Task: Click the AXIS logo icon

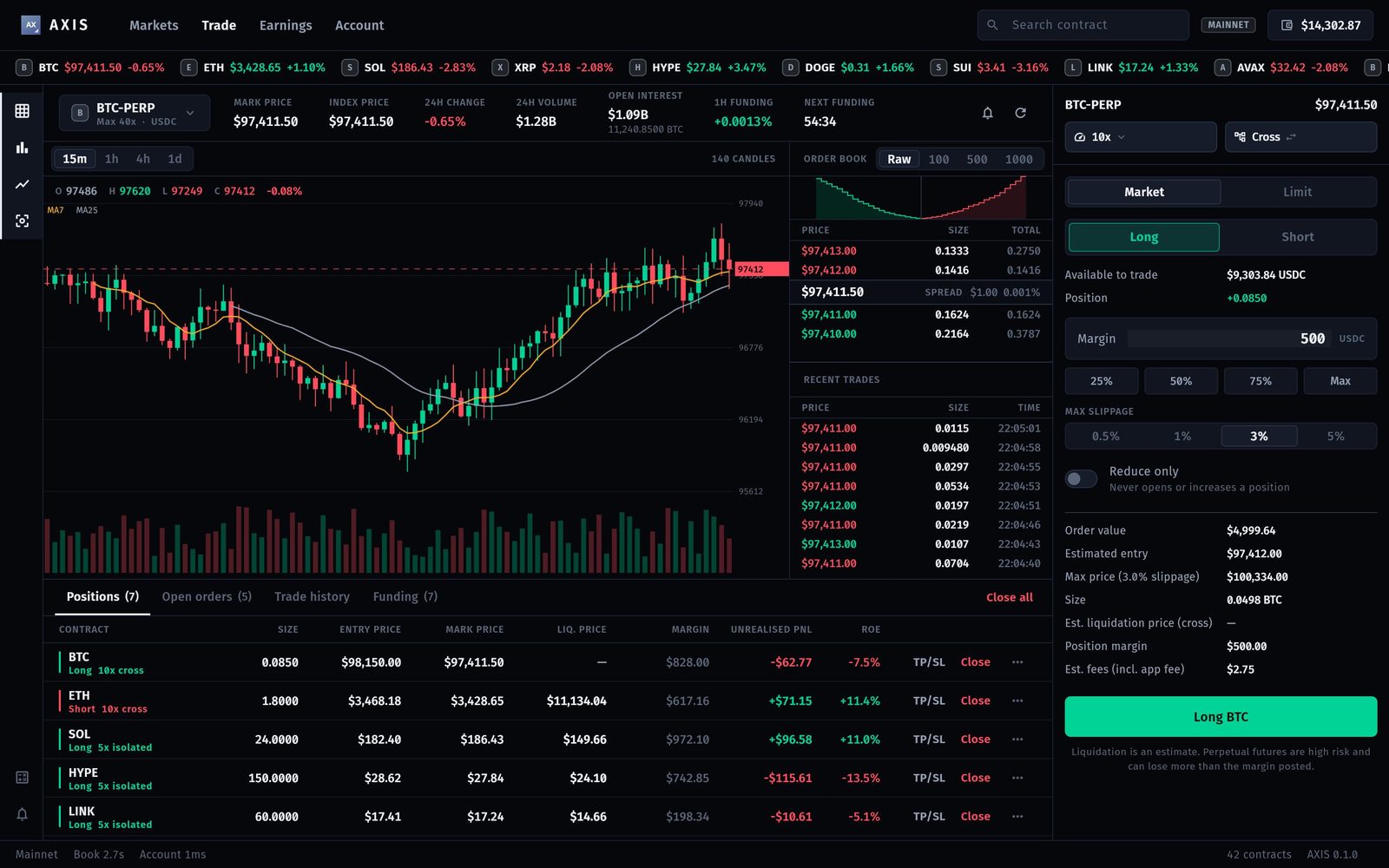Action: click(30, 25)
